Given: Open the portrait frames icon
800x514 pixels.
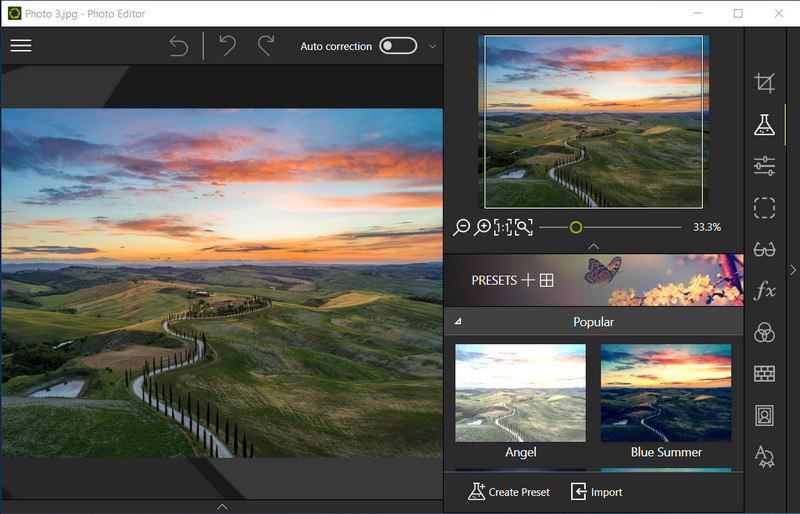Looking at the screenshot, I should coord(764,415).
